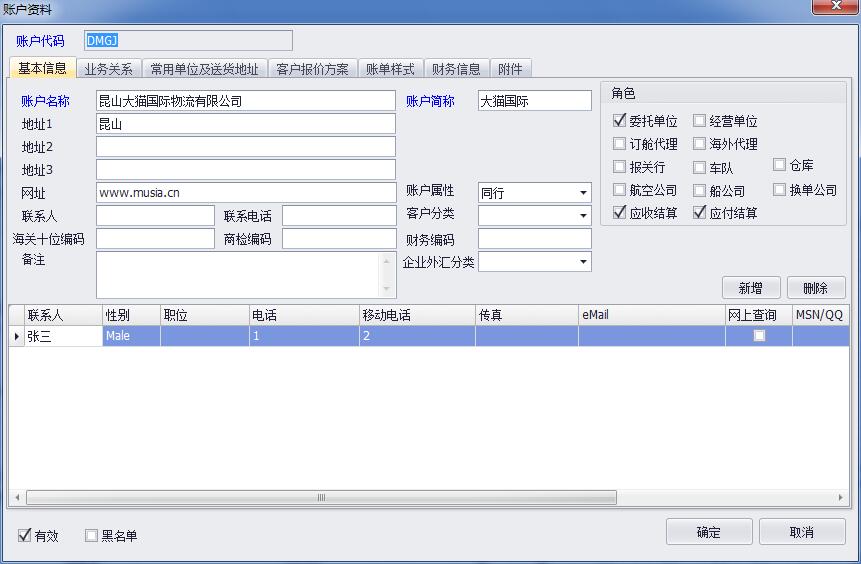Expand the 客户分类 dropdown
Image resolution: width=861 pixels, height=564 pixels.
pyautogui.click(x=583, y=215)
